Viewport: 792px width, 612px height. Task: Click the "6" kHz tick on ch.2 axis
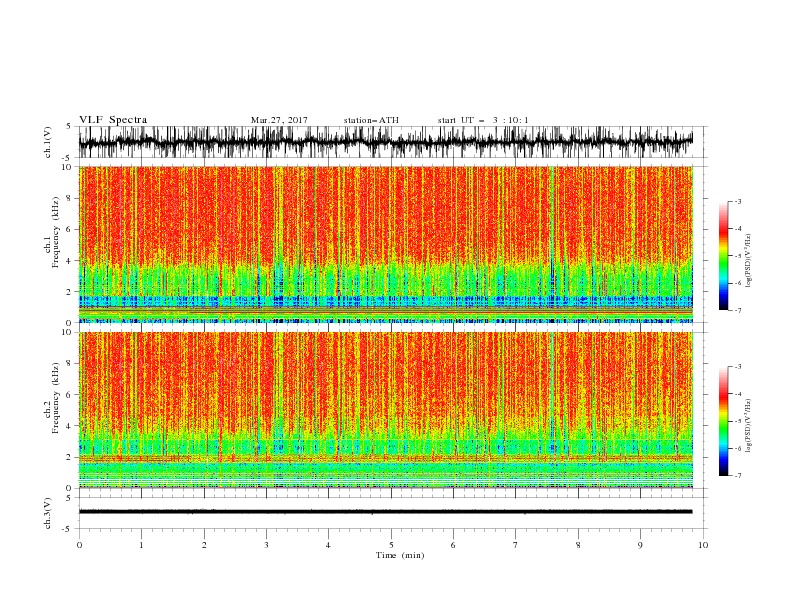click(69, 395)
